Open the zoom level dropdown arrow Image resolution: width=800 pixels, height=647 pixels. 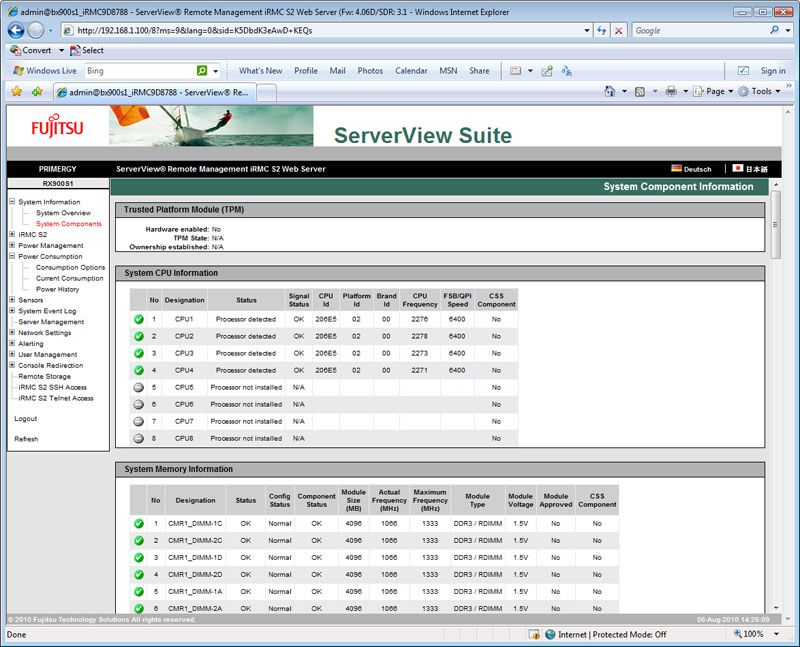point(777,634)
